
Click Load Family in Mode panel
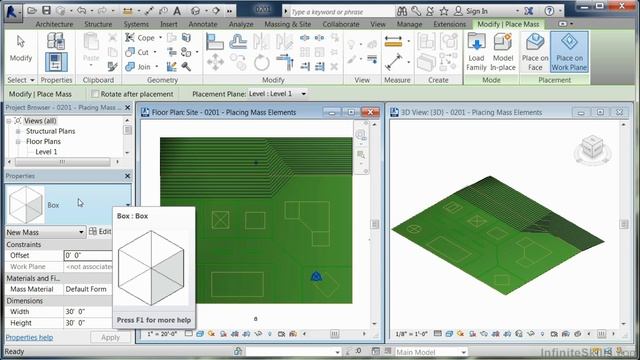click(476, 52)
